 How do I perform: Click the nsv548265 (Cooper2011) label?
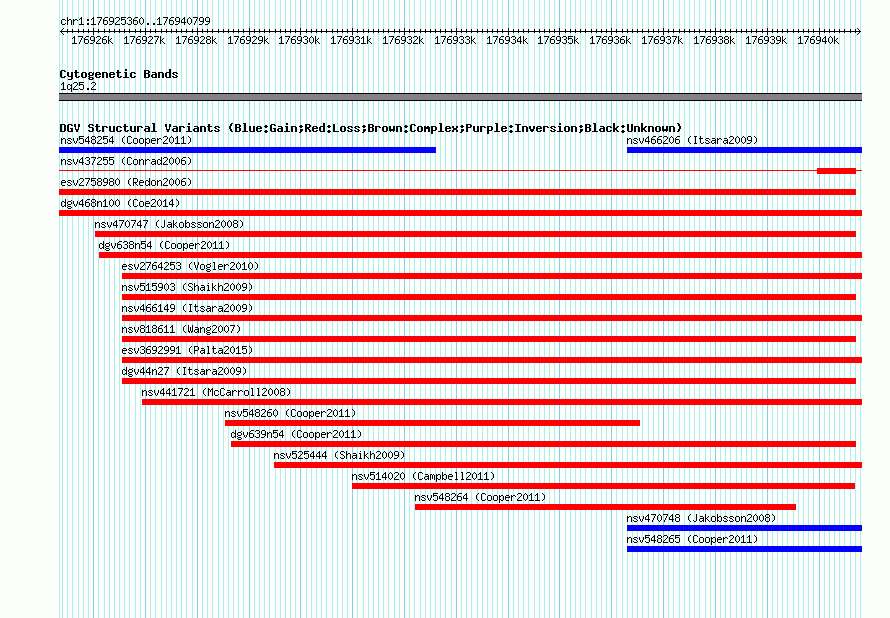[x=692, y=539]
